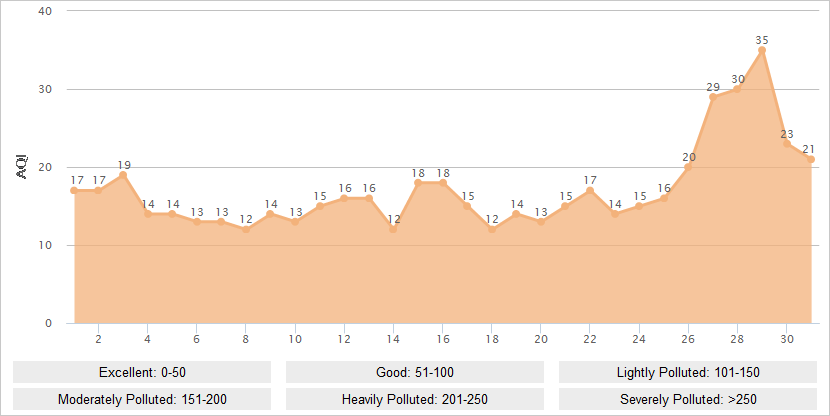Select the last data point valued 21

tap(811, 159)
